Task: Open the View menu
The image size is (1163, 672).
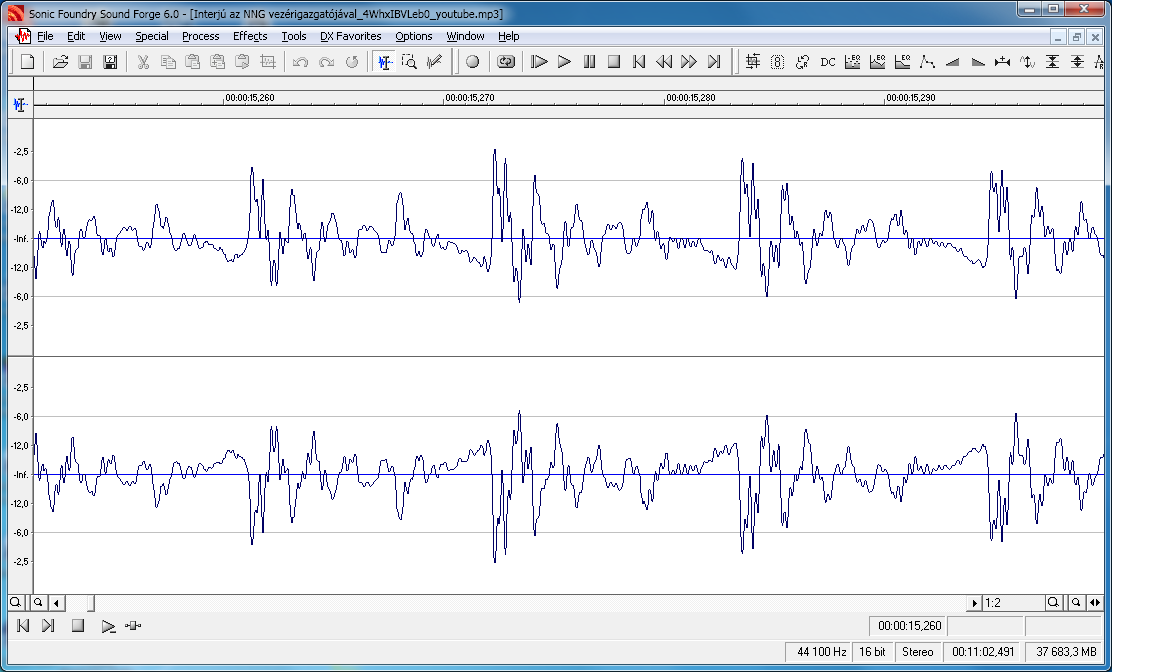Action: (110, 36)
